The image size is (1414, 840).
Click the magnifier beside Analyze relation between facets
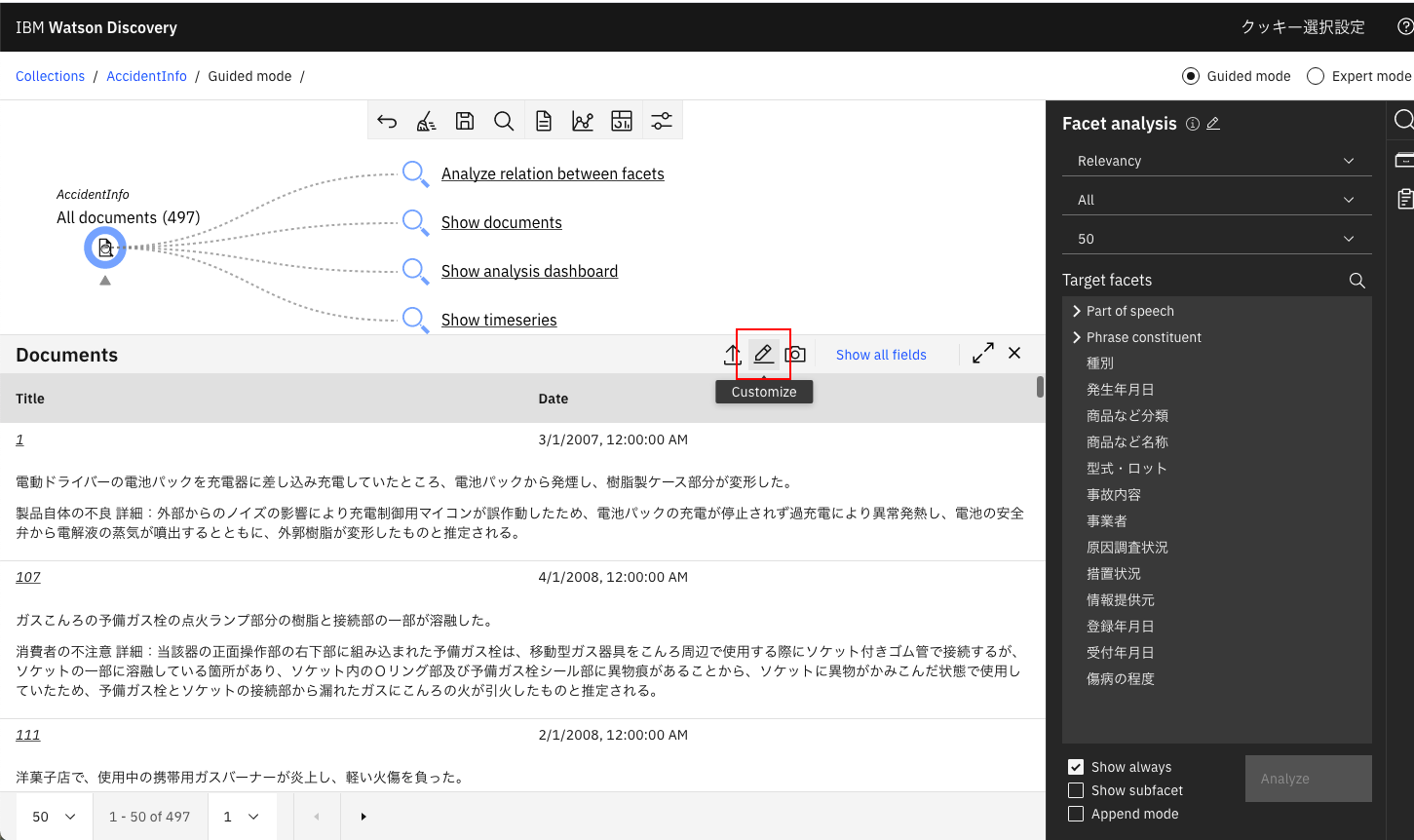pyautogui.click(x=416, y=173)
